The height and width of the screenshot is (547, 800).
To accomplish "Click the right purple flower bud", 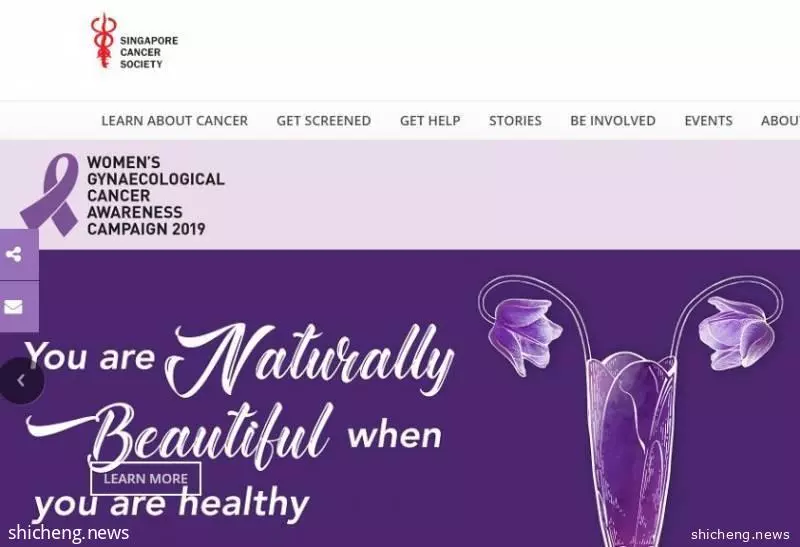I will pos(736,332).
